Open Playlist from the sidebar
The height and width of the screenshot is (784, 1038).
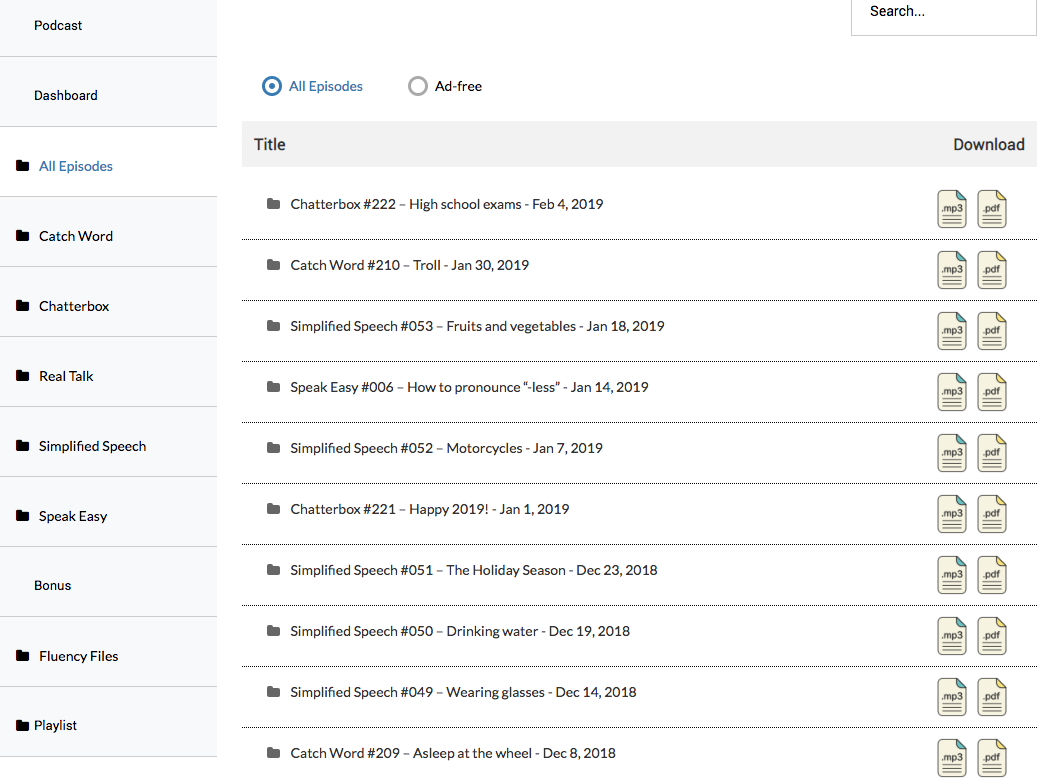coord(55,725)
